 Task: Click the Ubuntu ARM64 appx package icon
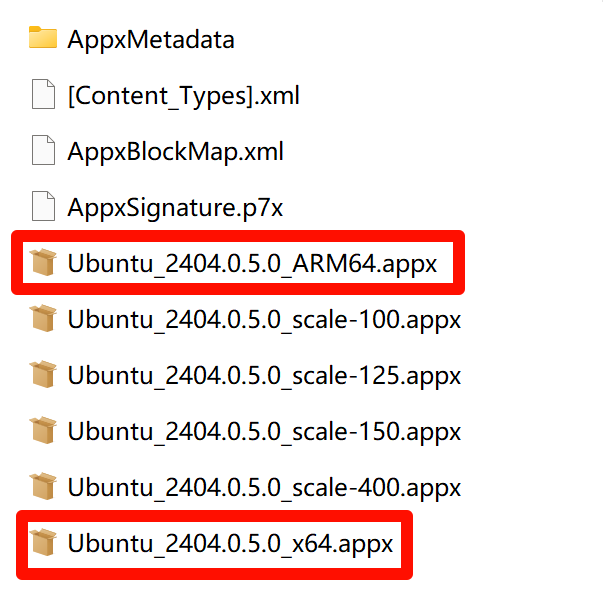pos(43,264)
